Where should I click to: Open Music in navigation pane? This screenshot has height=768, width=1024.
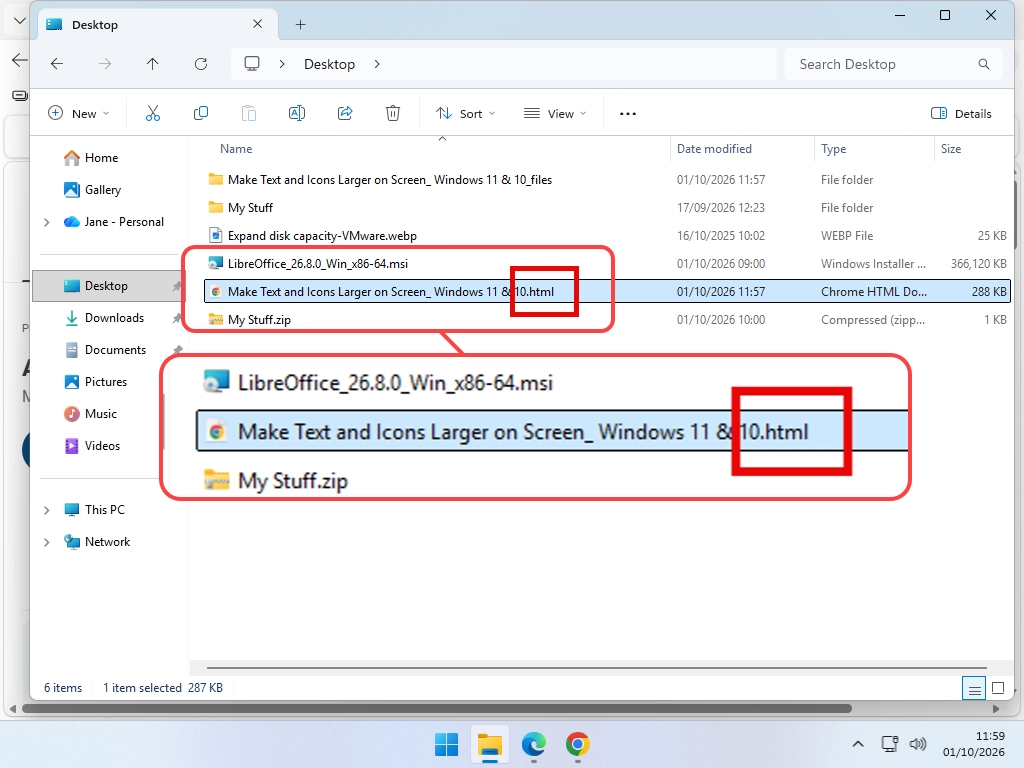point(90,414)
